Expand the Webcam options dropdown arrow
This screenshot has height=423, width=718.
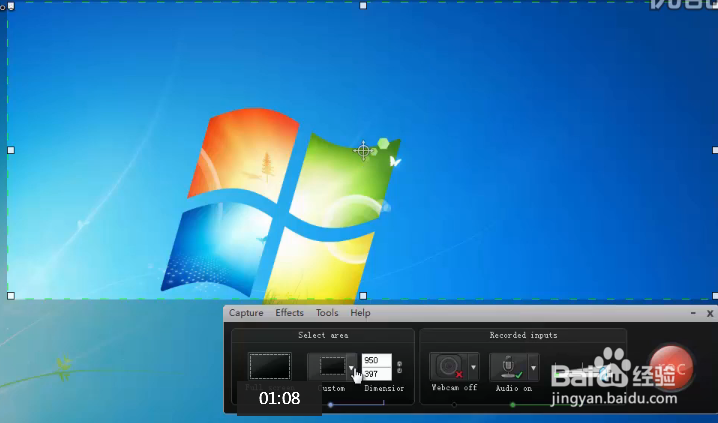click(x=473, y=367)
